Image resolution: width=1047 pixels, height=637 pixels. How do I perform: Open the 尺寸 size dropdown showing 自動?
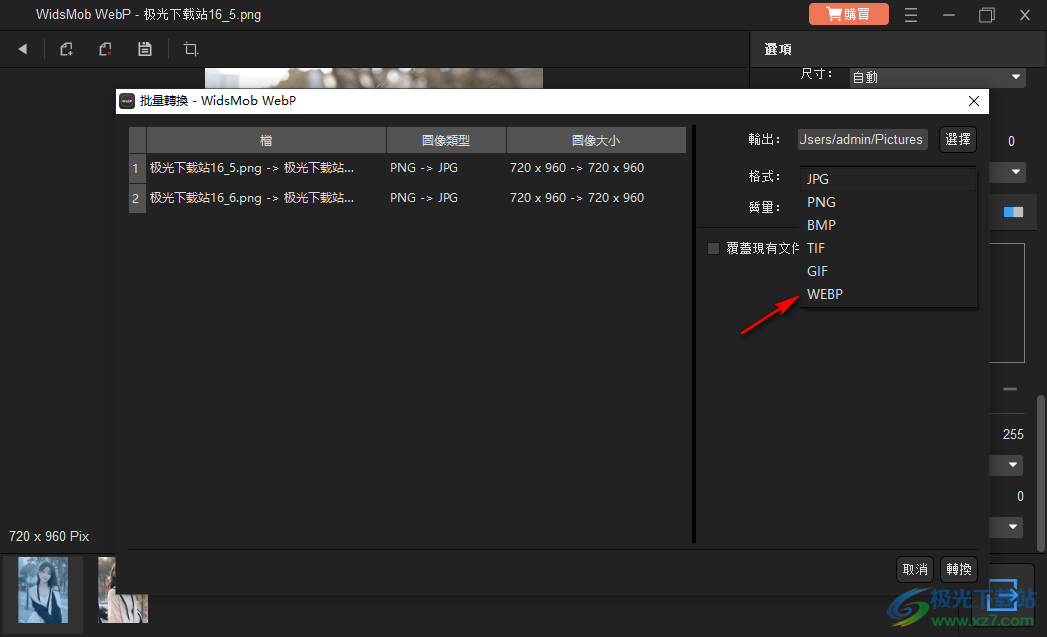(937, 77)
